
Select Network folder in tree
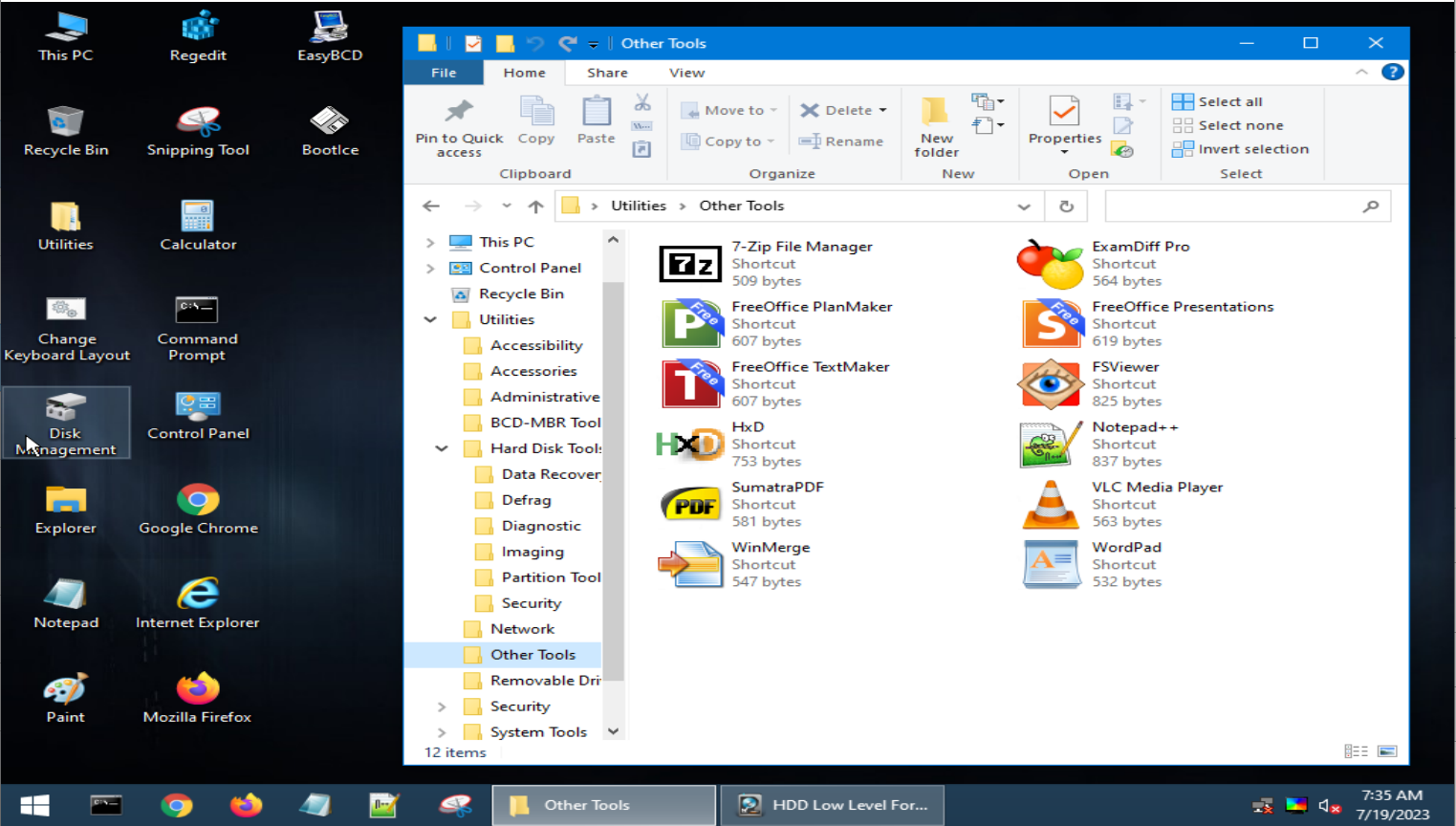click(x=509, y=628)
